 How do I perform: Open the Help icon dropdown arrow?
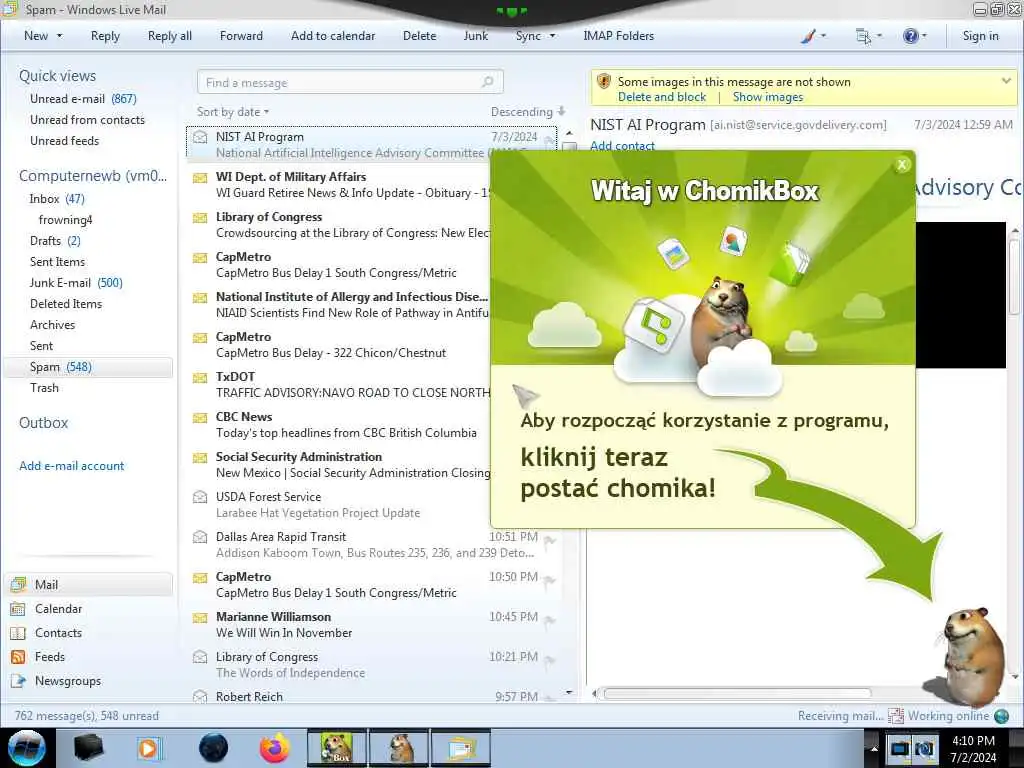coord(924,36)
